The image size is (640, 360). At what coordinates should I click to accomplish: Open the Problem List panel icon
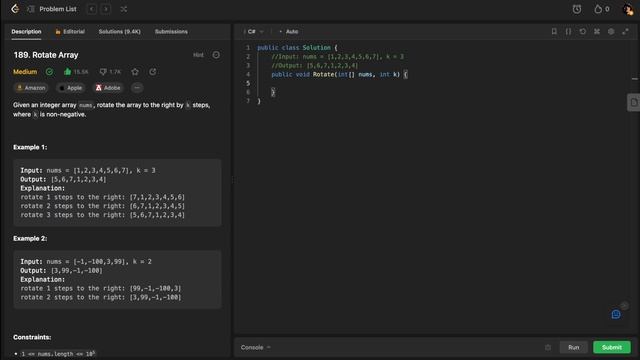(x=31, y=9)
